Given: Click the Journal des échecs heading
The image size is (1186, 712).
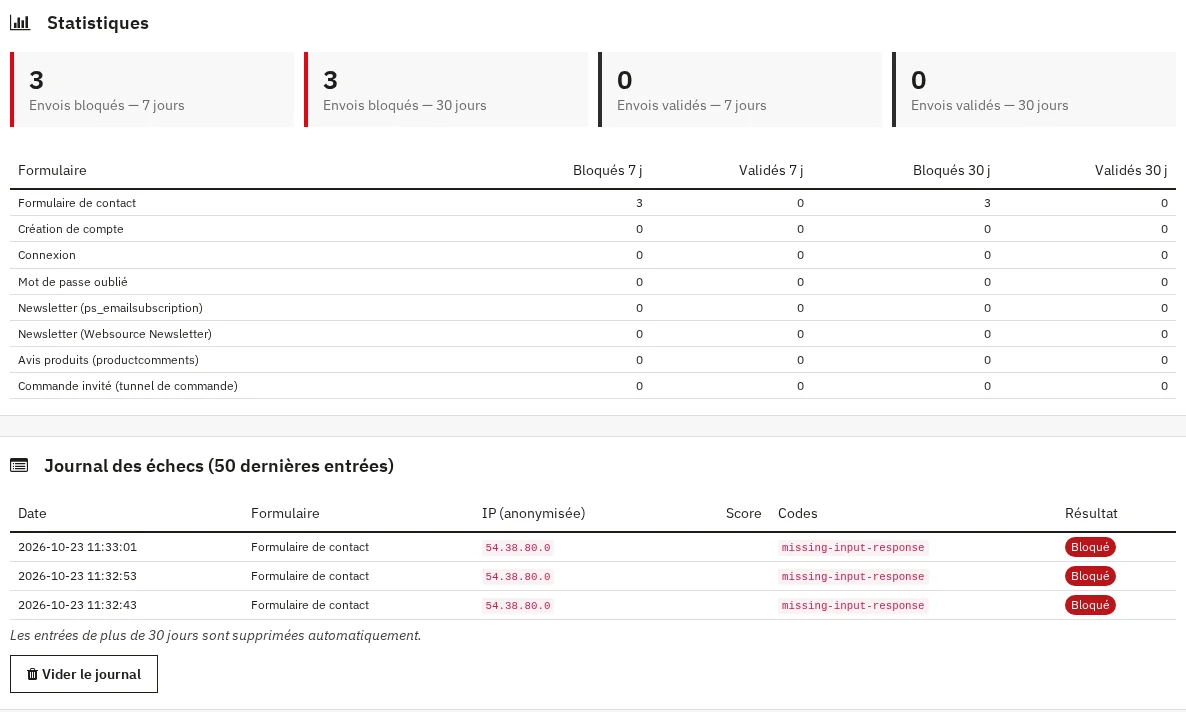Looking at the screenshot, I should 219,465.
